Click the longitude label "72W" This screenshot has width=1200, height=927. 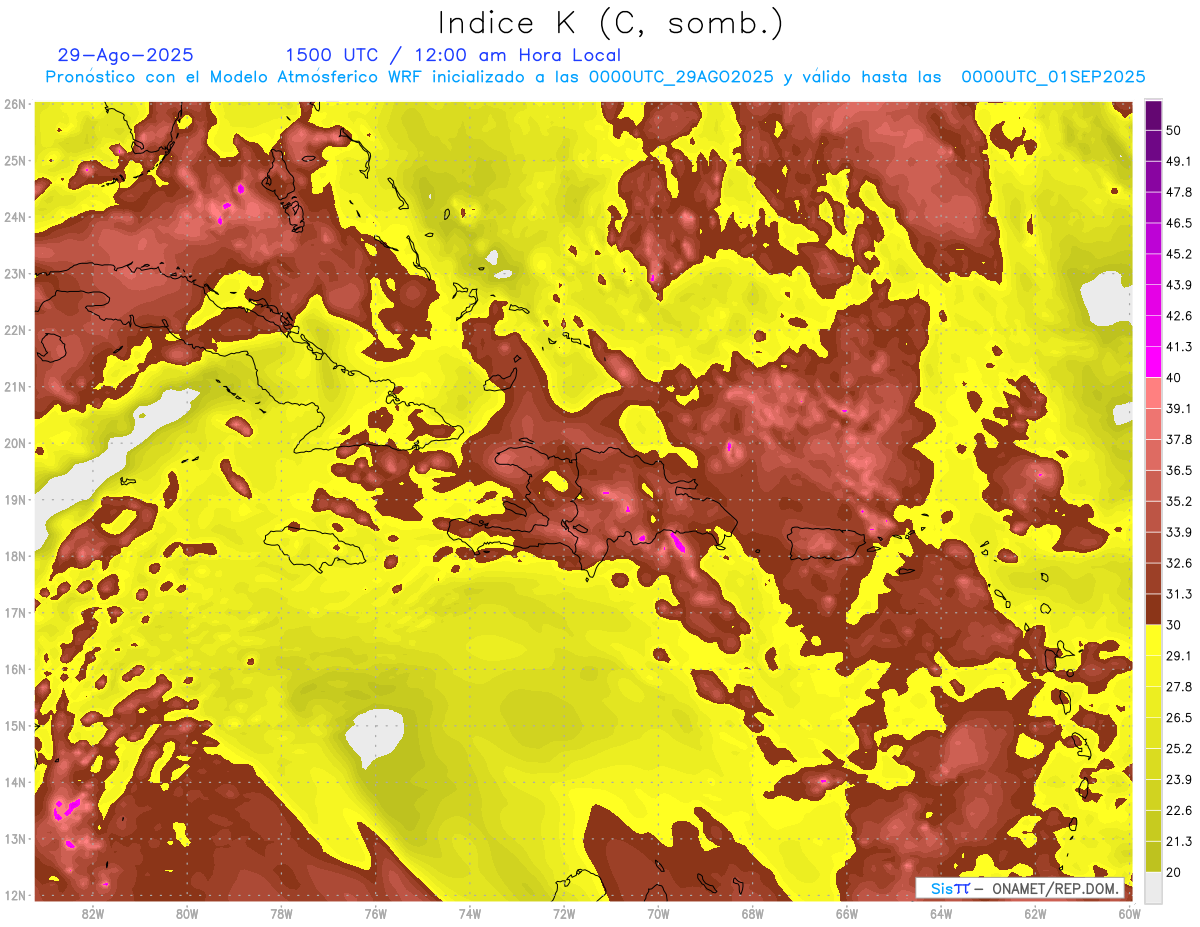tap(564, 913)
